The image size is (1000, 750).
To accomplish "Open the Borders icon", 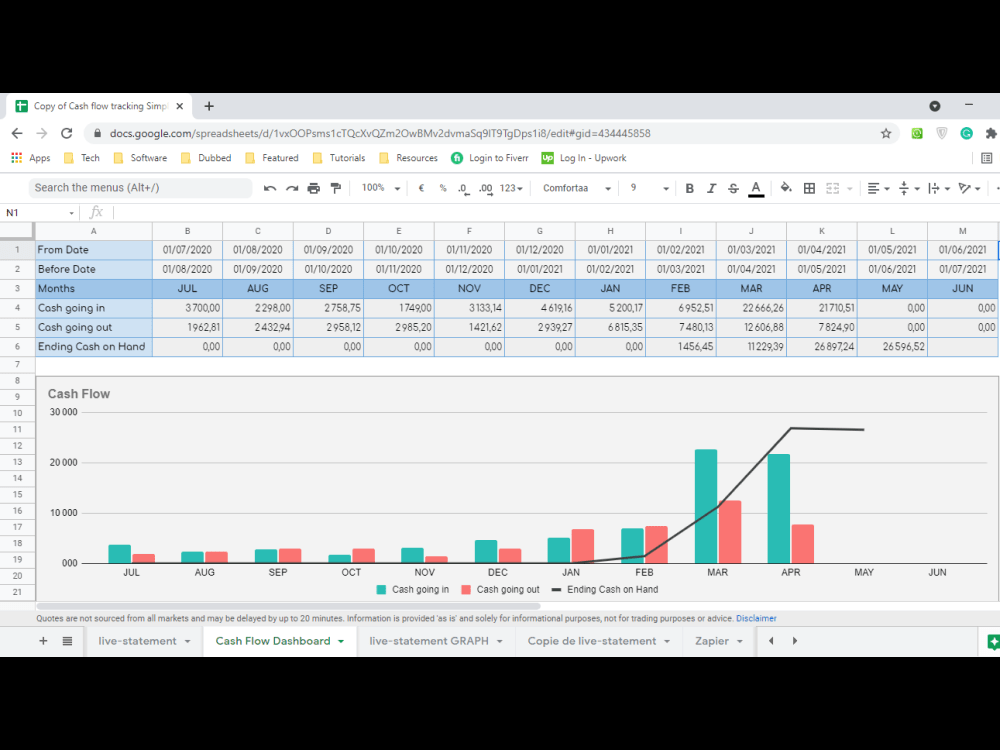I will click(x=809, y=188).
